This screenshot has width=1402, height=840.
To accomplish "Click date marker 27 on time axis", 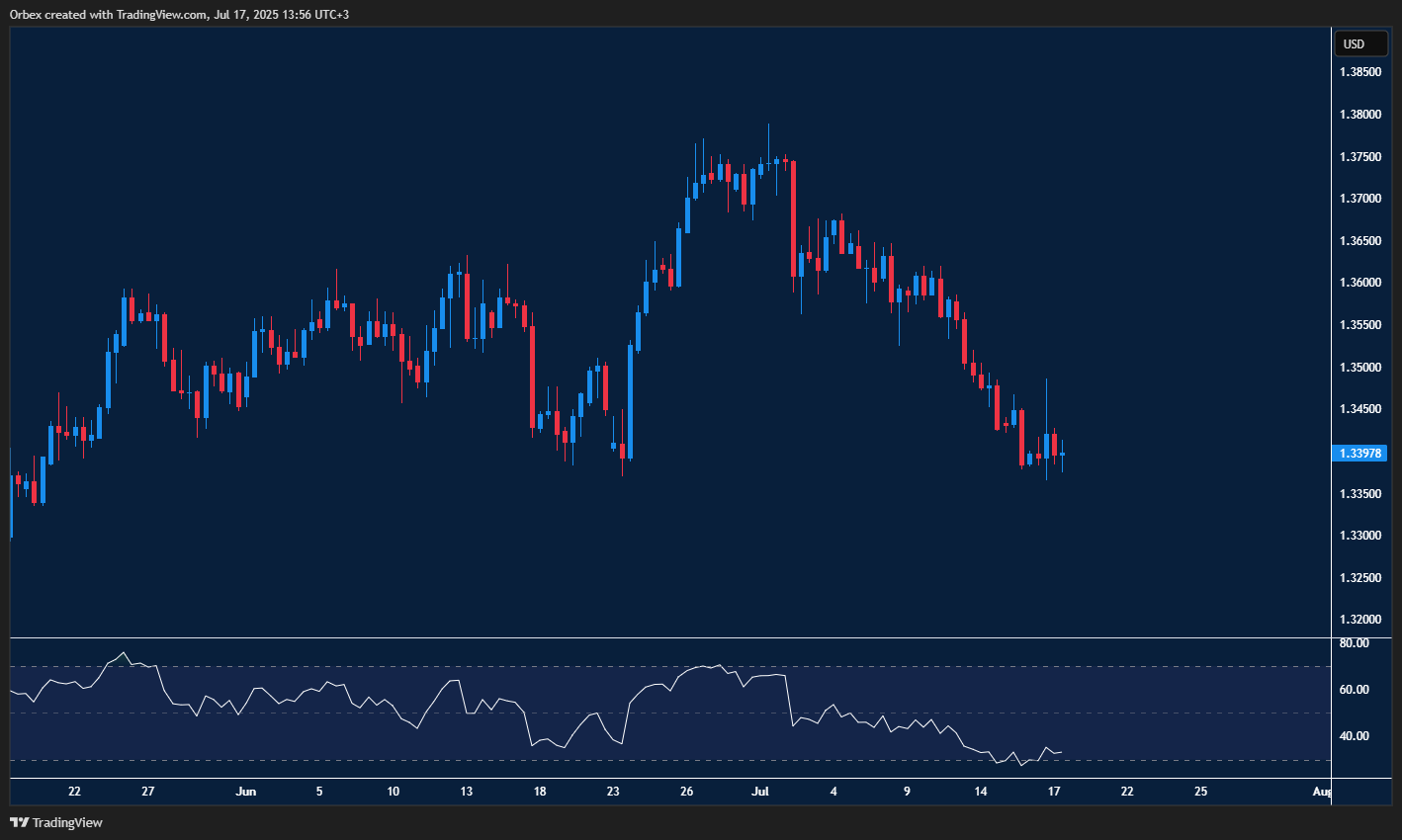I will tap(147, 792).
